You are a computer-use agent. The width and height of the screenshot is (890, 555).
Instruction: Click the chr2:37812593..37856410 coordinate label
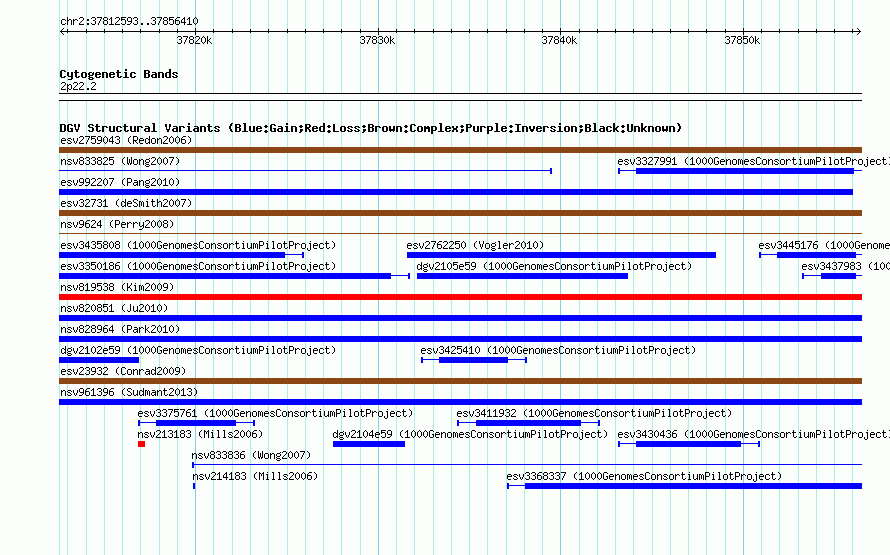tap(129, 22)
